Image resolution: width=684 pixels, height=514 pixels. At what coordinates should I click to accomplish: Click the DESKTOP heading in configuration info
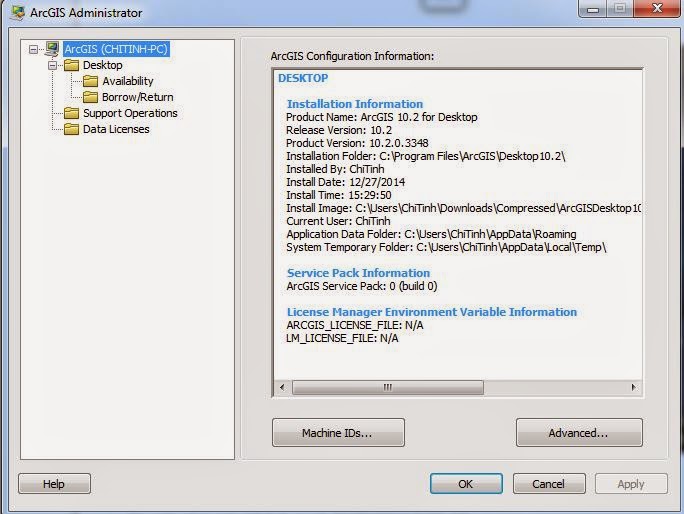pyautogui.click(x=303, y=78)
